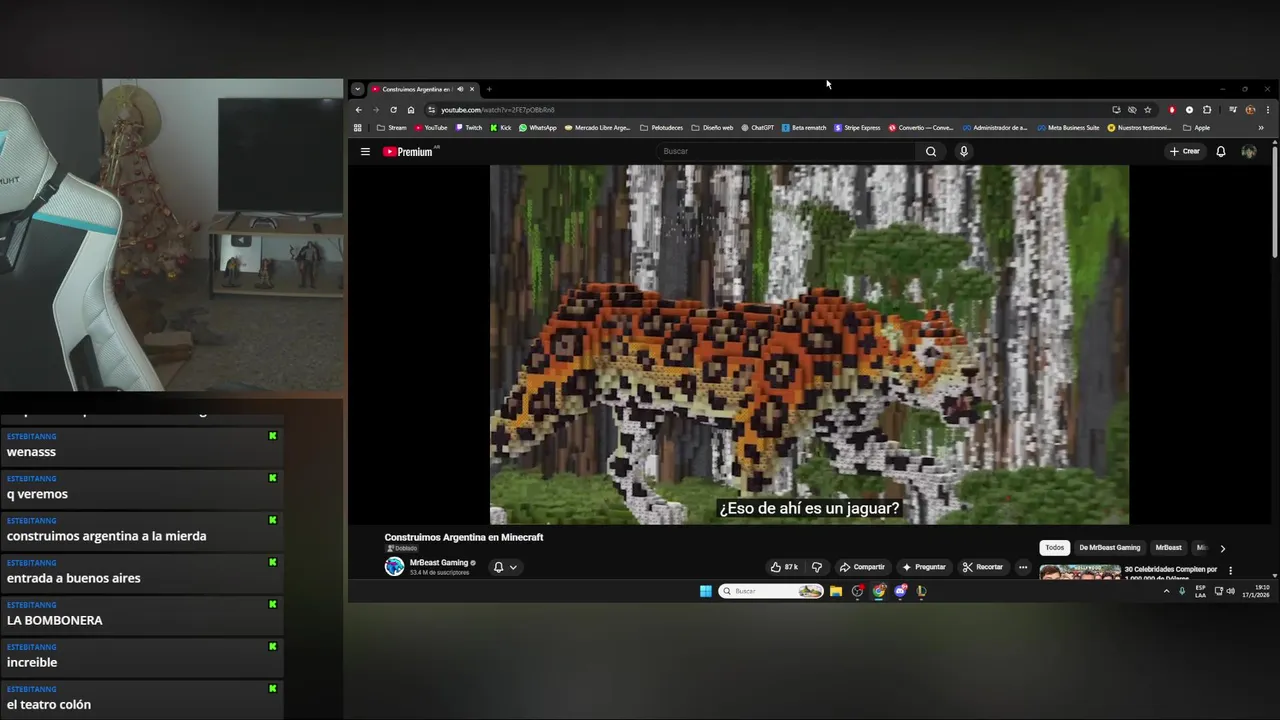Mute the tab via its speaker icon
The image size is (1280, 720).
coord(460,89)
